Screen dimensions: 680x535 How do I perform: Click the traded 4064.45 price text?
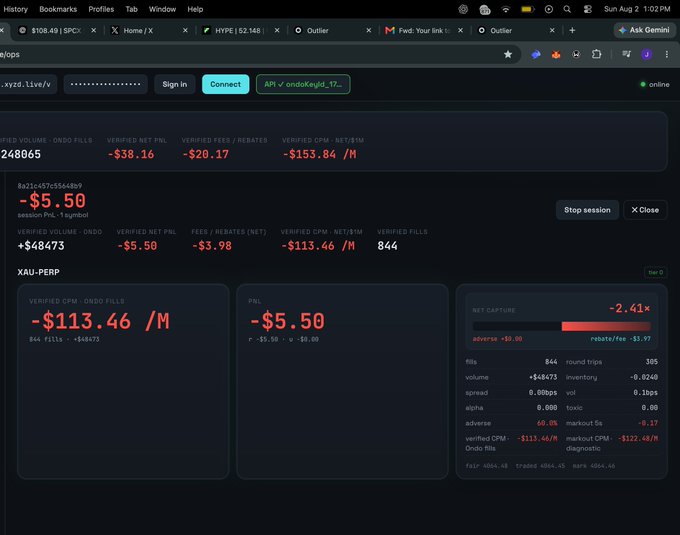point(540,466)
